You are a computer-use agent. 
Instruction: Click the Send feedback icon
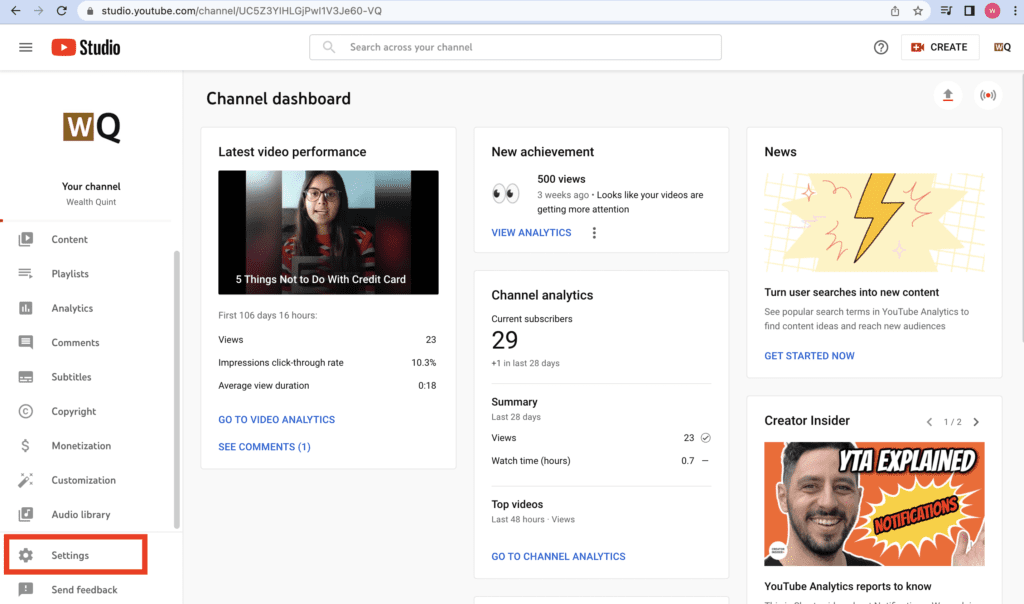[25, 590]
